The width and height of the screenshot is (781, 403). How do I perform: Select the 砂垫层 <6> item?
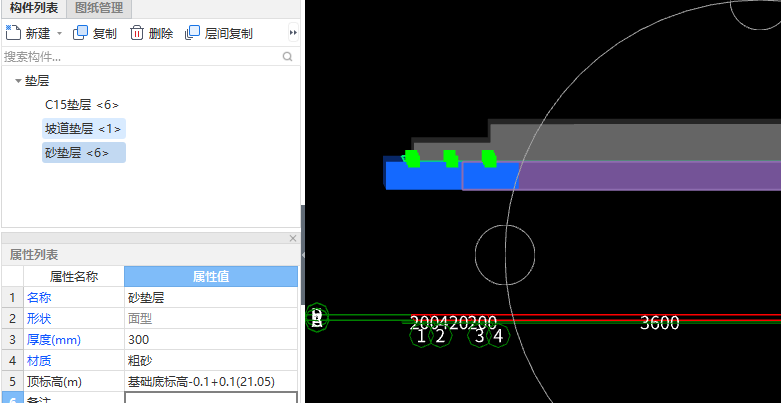point(83,152)
